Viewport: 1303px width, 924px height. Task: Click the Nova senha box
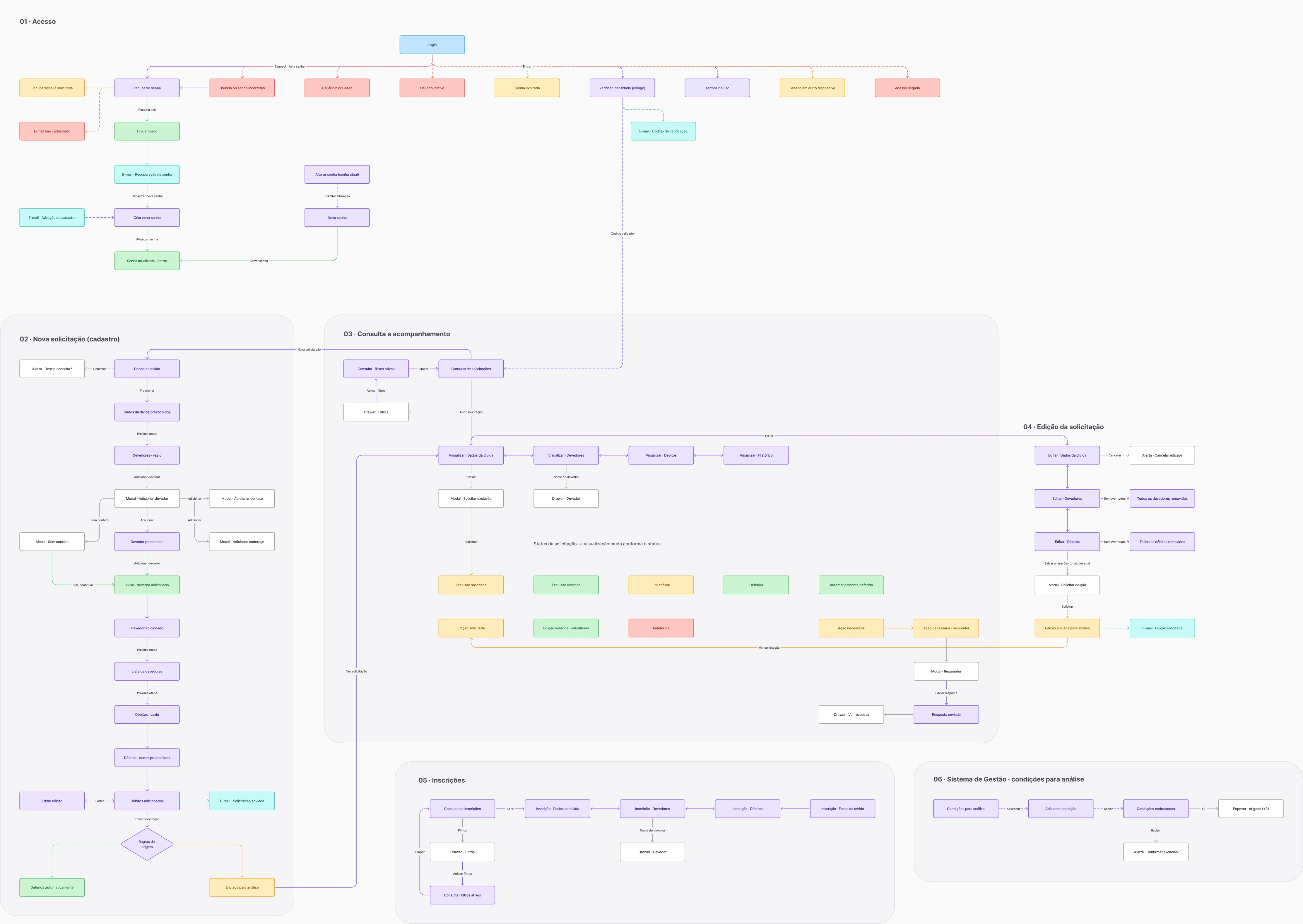[337, 218]
